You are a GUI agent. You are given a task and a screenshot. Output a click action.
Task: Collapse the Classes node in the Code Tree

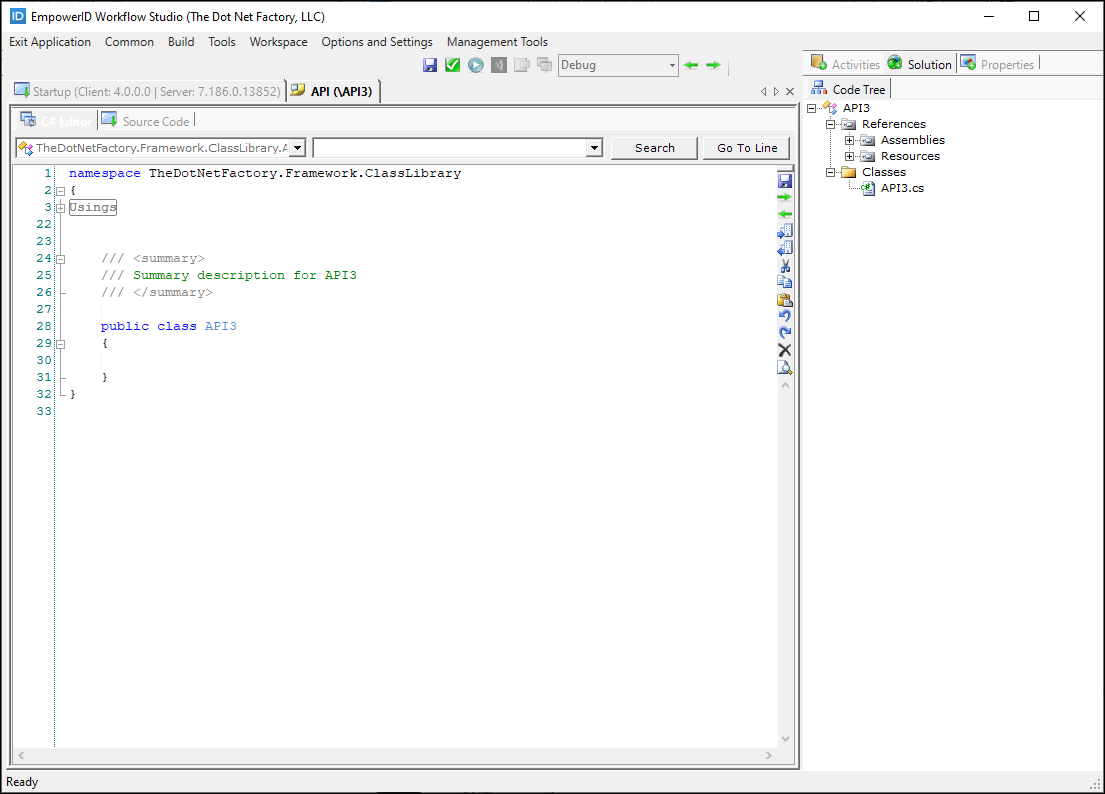pyautogui.click(x=831, y=171)
